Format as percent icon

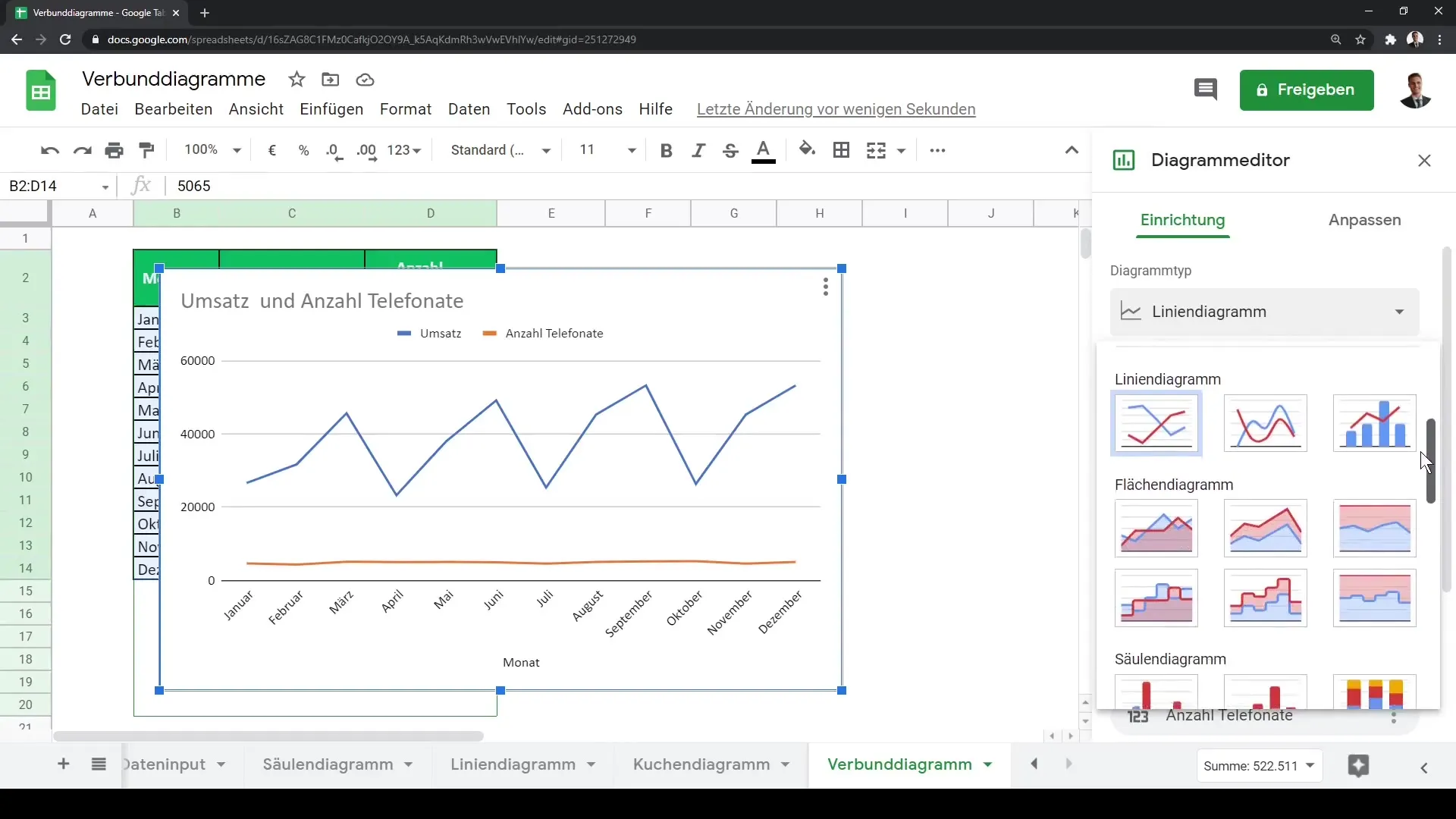pos(304,150)
